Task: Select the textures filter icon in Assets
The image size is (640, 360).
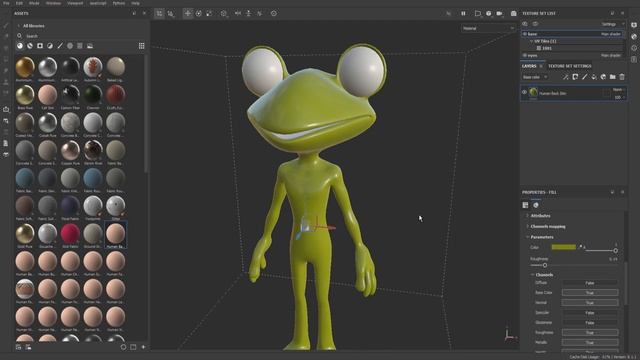Action: tap(80, 46)
